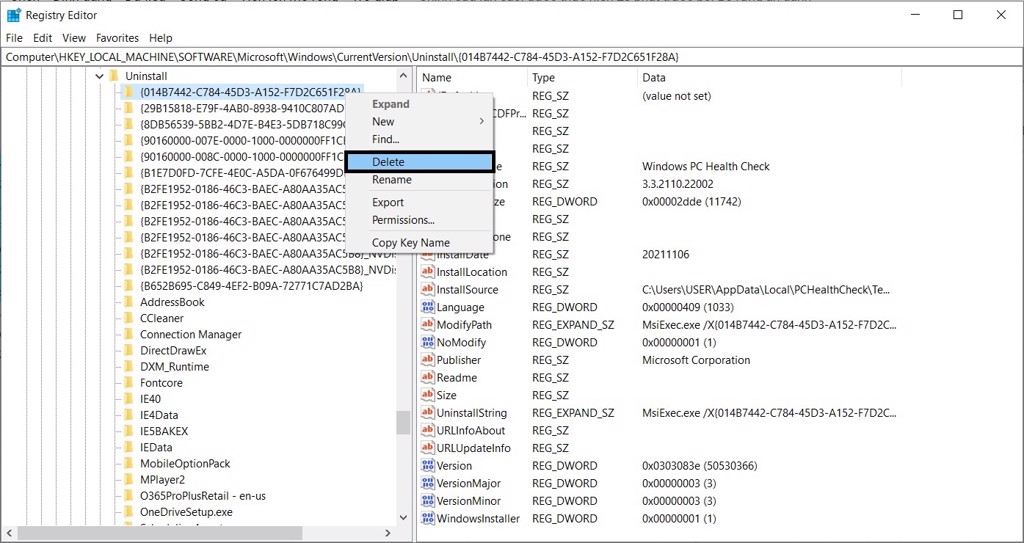Open the View menu
This screenshot has height=543, width=1024.
point(74,38)
